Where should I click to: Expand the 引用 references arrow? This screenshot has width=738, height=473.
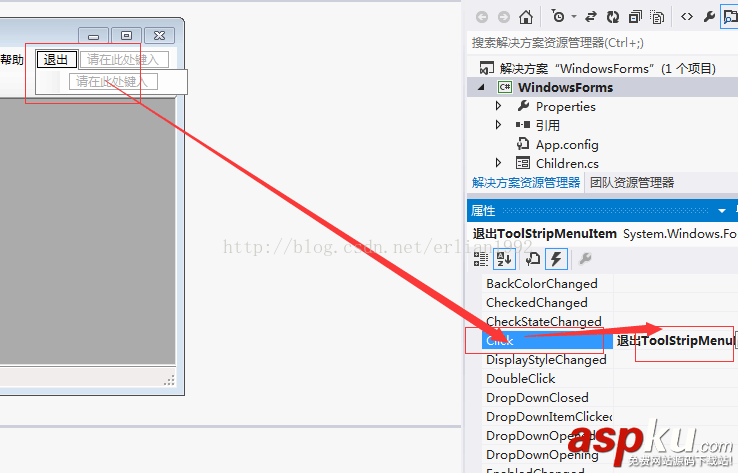pyautogui.click(x=498, y=125)
